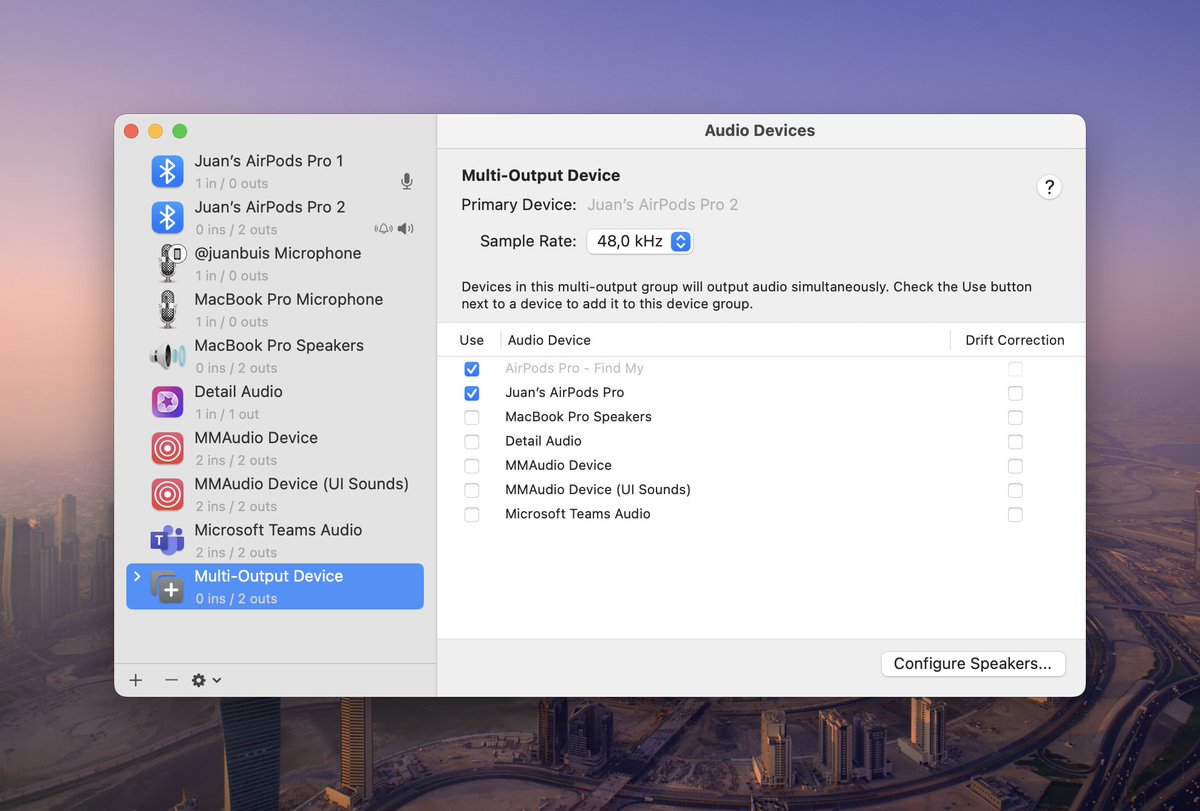Viewport: 1200px width, 811px height.
Task: Click Bluetooth icon of Juan's AirPods Pro 2
Action: 167,217
